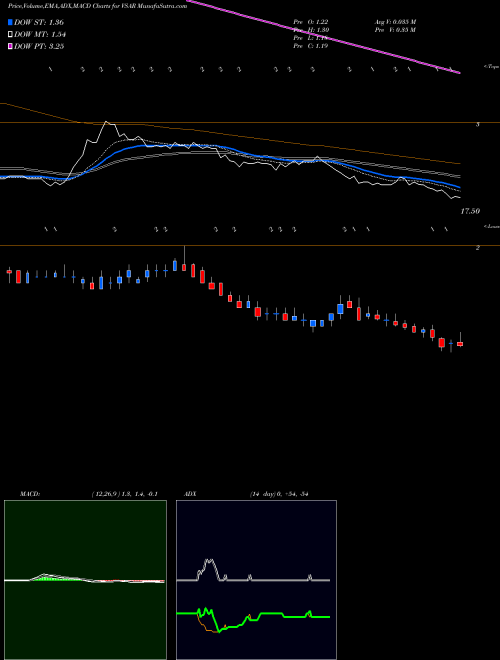Open the green MACD indicator chart panel

(85, 580)
